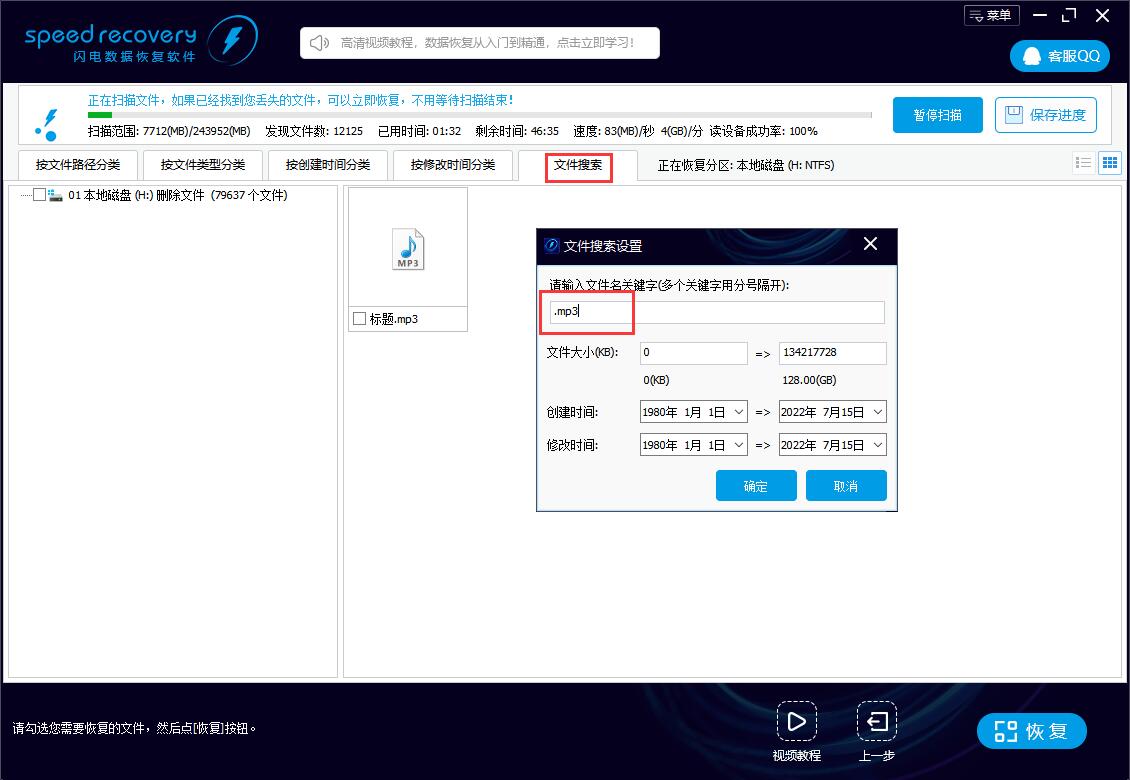Open the menu button in the title bar
The image size is (1130, 780).
pos(992,15)
